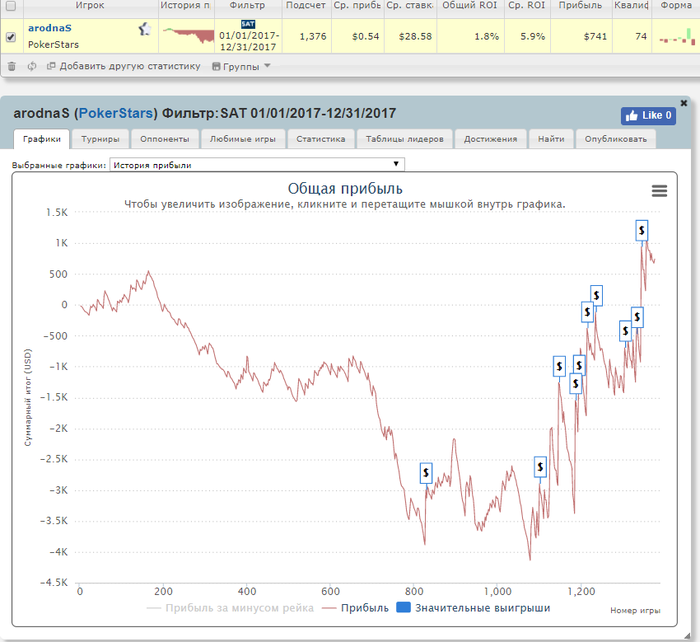700x642 pixels.
Task: Click the $741 profit value
Action: (595, 37)
